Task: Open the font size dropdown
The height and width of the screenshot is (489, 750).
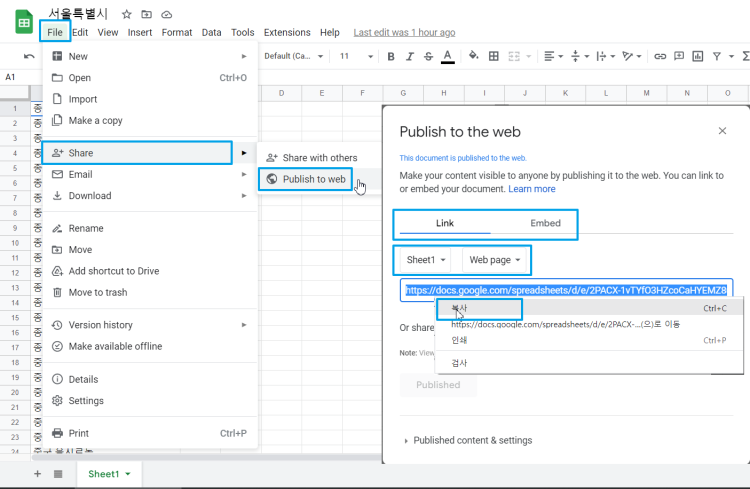Action: coord(356,56)
